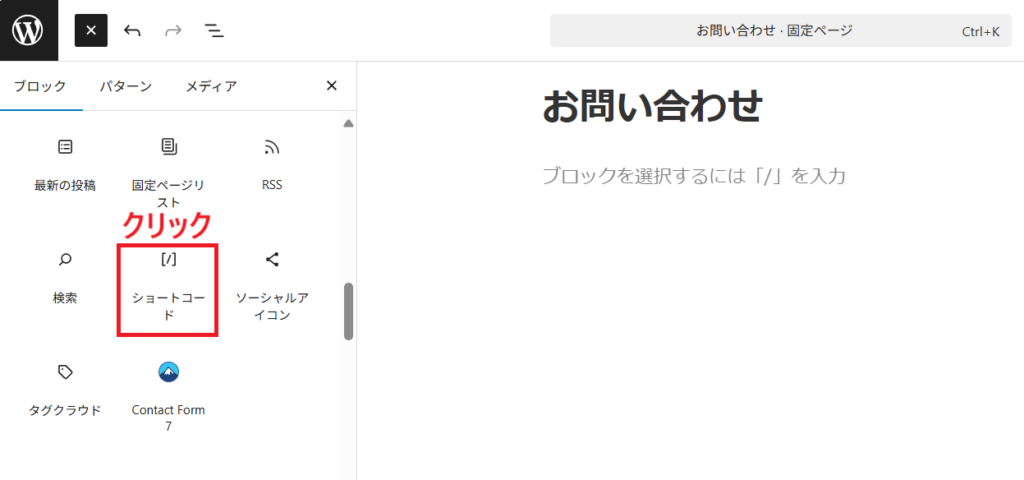This screenshot has height=480, width=1024.
Task: Click the block list scrollbar thumb
Action: pyautogui.click(x=349, y=310)
